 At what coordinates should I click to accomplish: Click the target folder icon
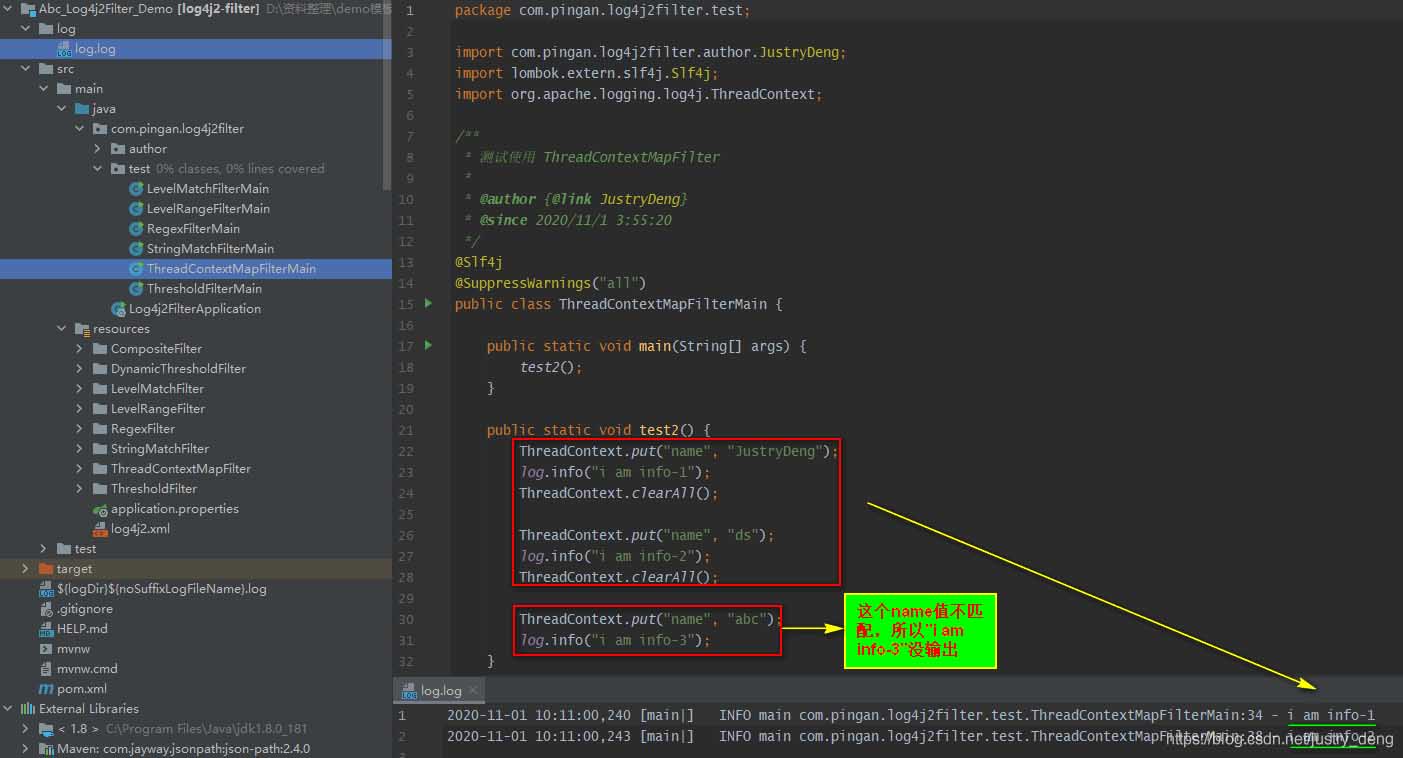[46, 569]
